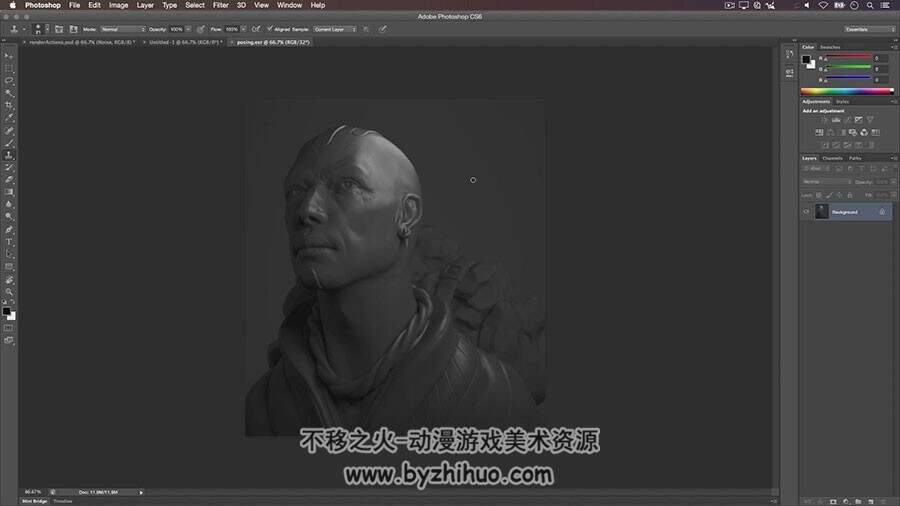This screenshot has width=900, height=506.
Task: Open the Filter menu
Action: 220,5
